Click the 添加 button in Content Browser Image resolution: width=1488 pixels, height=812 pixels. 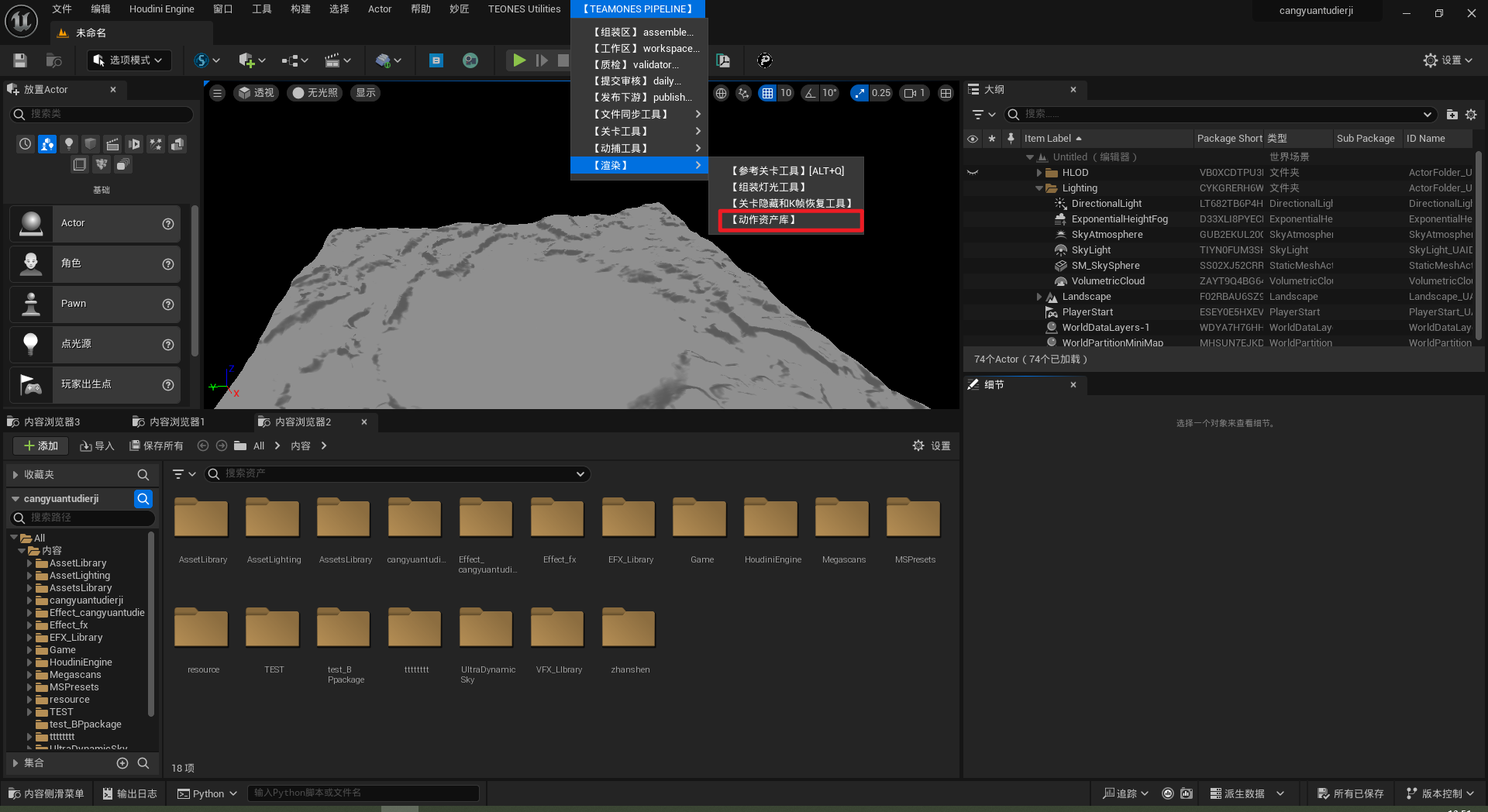coord(41,446)
